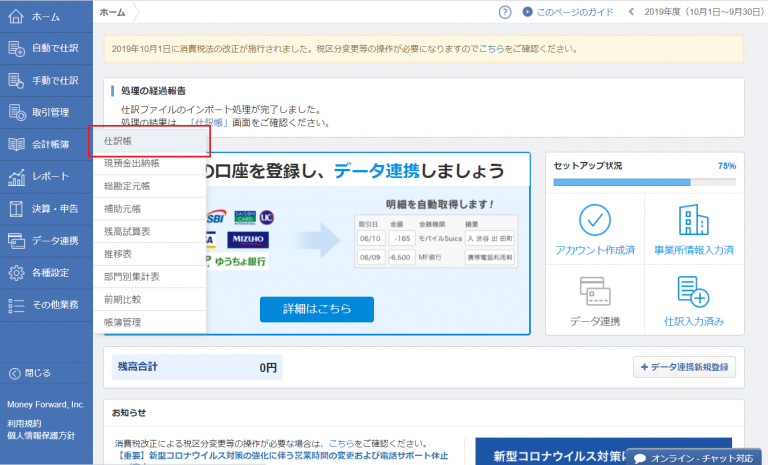Click the 決算・申告 sidebar icon

16,209
